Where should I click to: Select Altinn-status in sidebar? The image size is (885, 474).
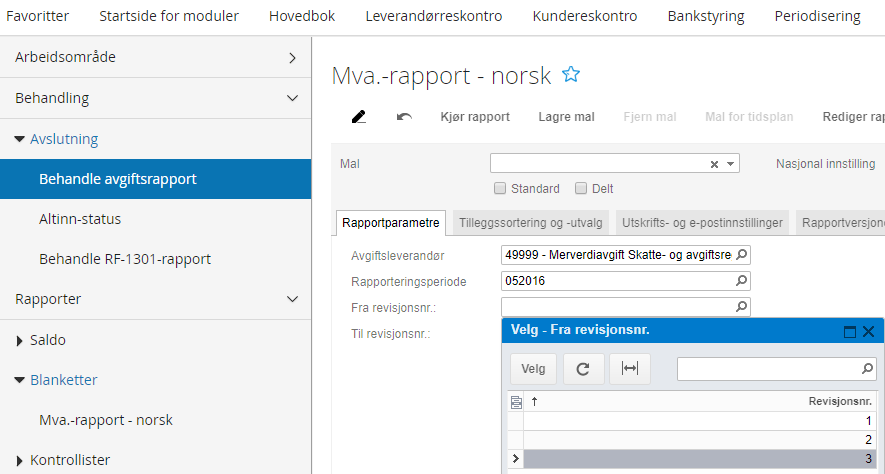[x=80, y=219]
